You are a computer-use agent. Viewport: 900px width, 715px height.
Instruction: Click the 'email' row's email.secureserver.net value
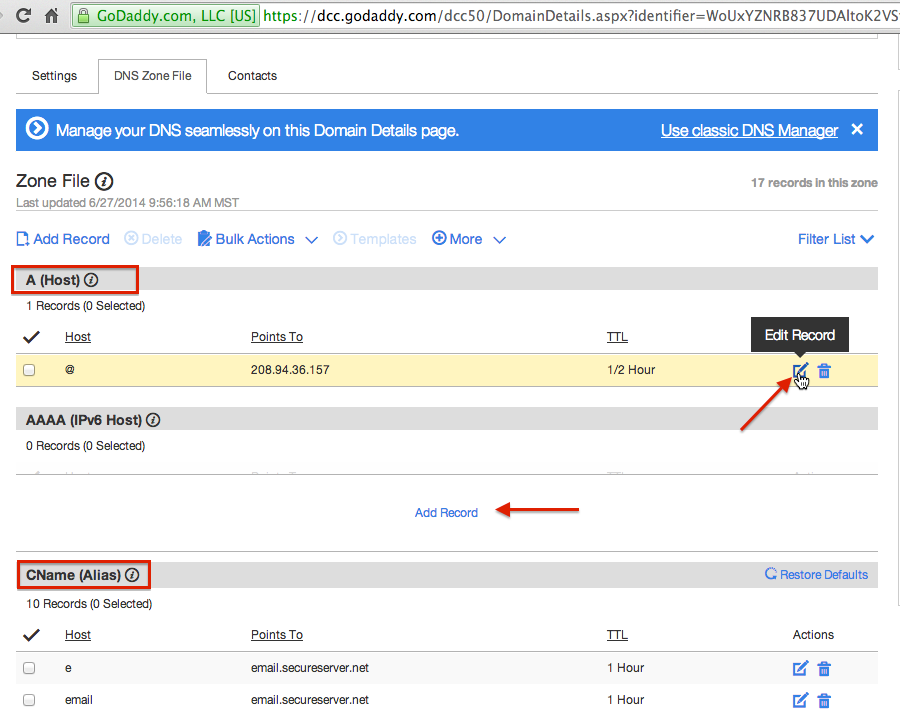310,700
